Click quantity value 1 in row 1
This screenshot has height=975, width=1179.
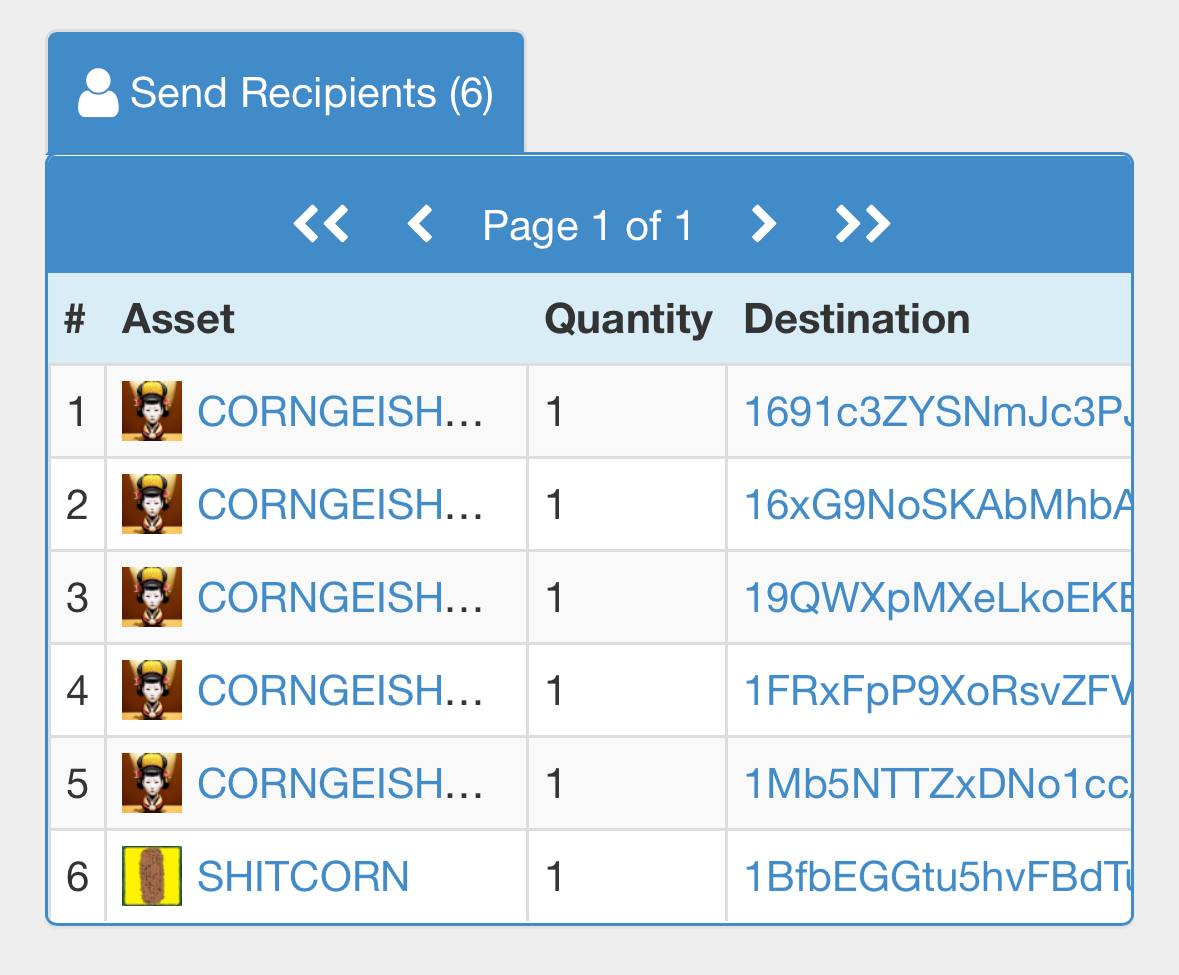pyautogui.click(x=555, y=412)
